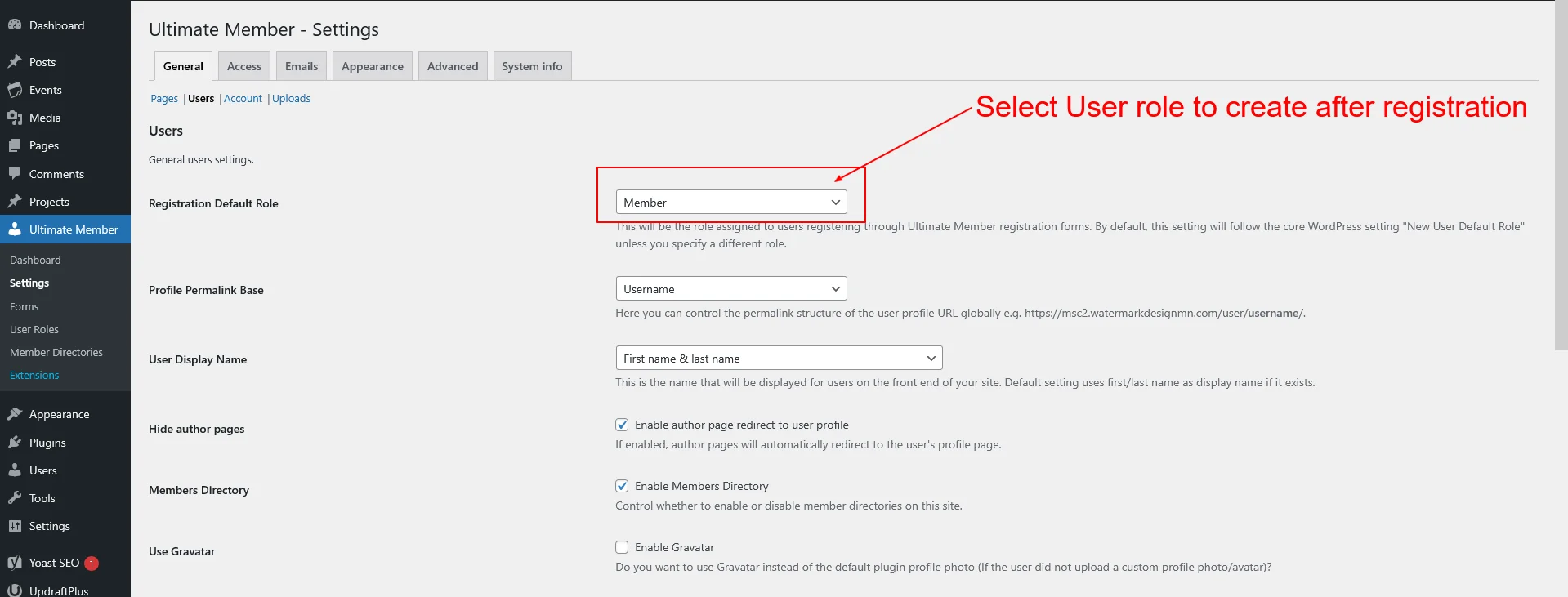The image size is (1568, 597).
Task: Click the Plugins plug icon
Action: tap(15, 443)
